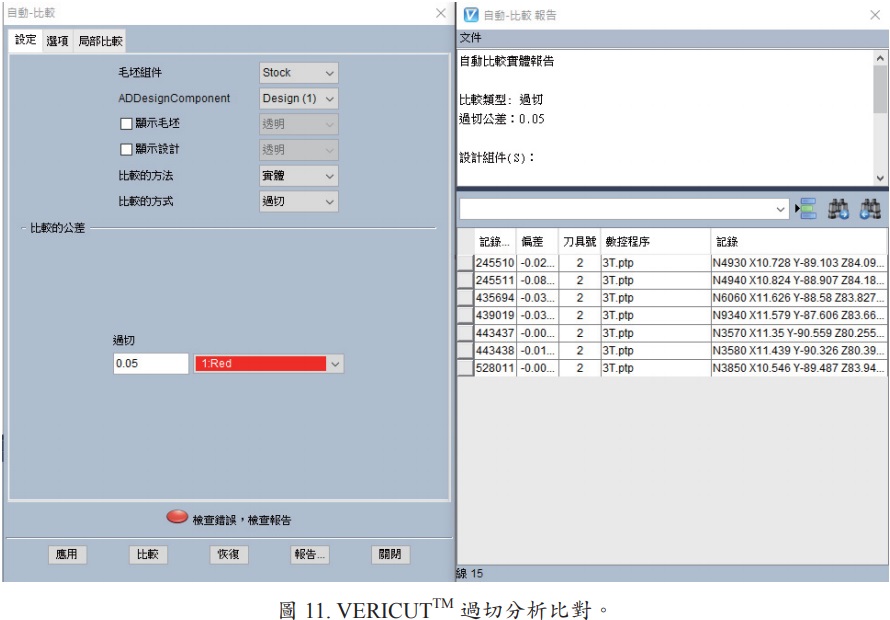Image resolution: width=890 pixels, height=620 pixels.
Task: Click the 恢復 button
Action: pyautogui.click(x=229, y=554)
